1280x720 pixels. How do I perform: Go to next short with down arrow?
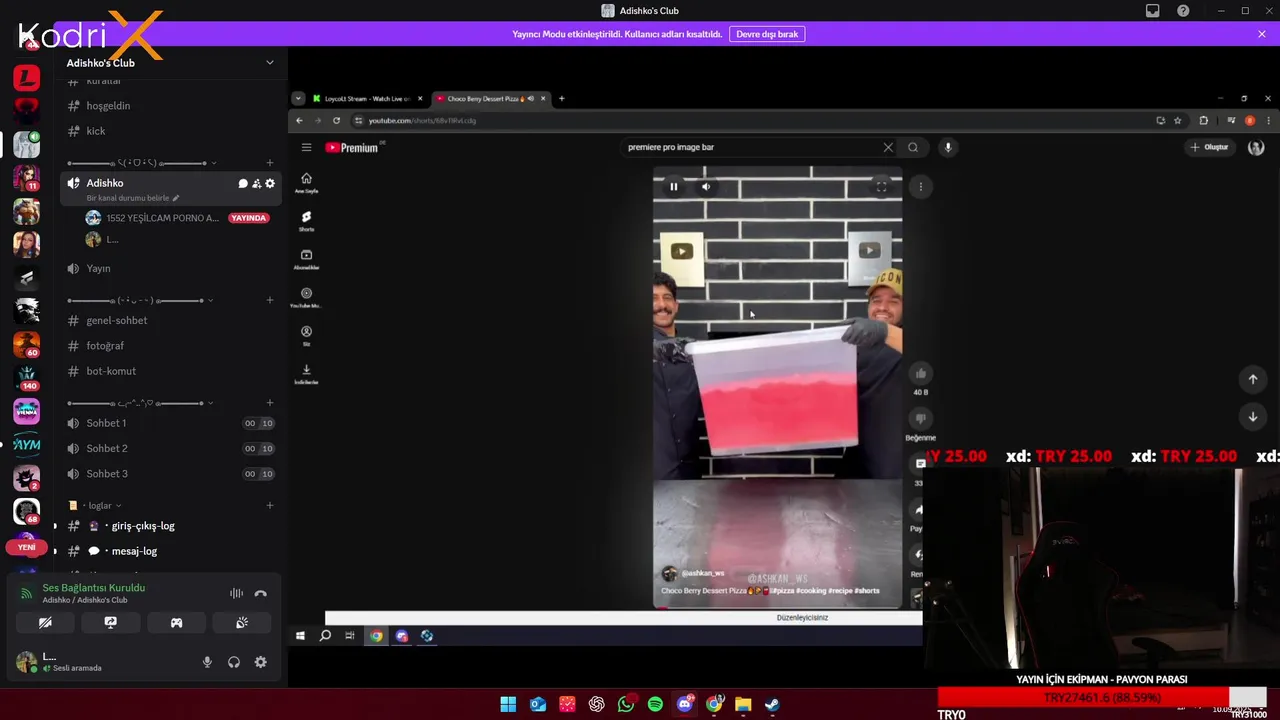[x=1252, y=416]
